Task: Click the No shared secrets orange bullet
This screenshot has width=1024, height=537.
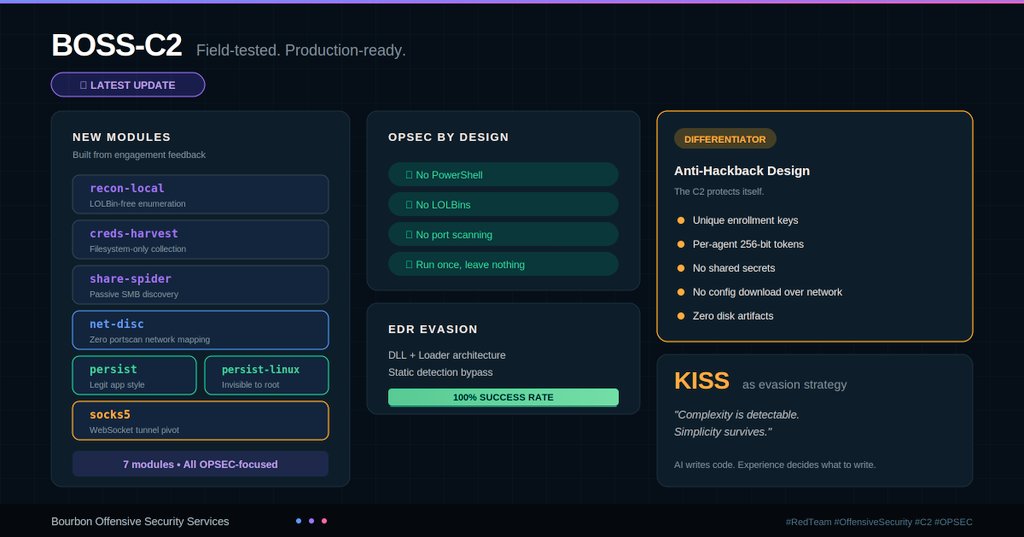Action: coord(680,268)
